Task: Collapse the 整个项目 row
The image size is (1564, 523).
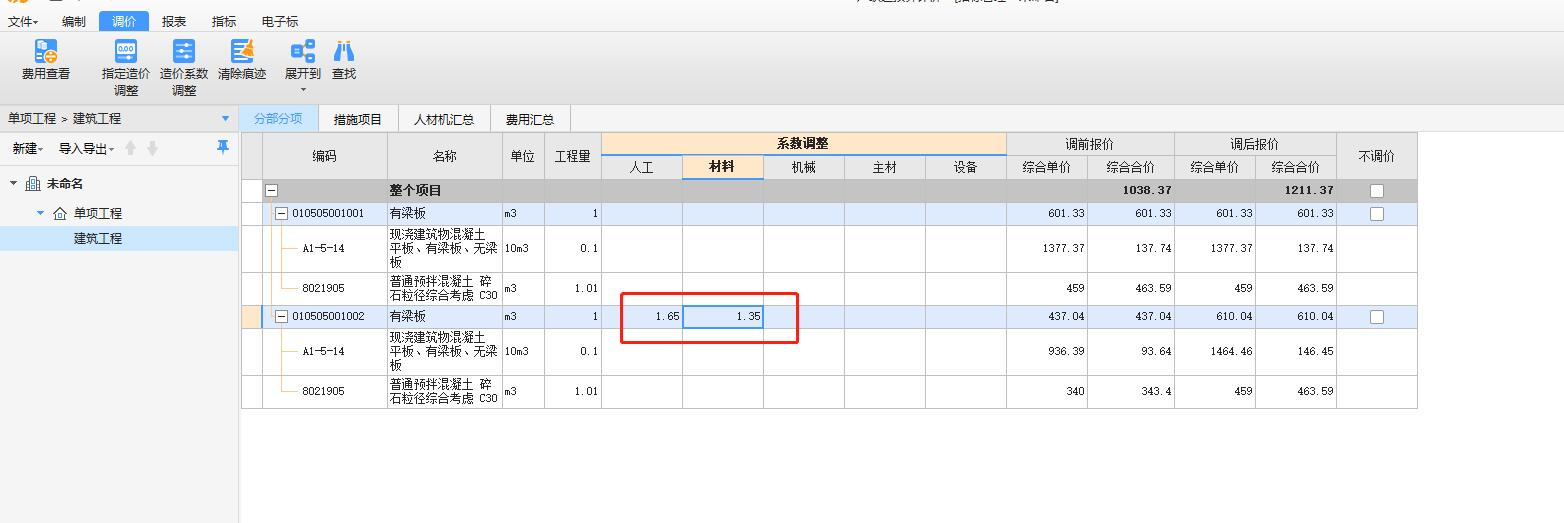Action: pos(271,190)
